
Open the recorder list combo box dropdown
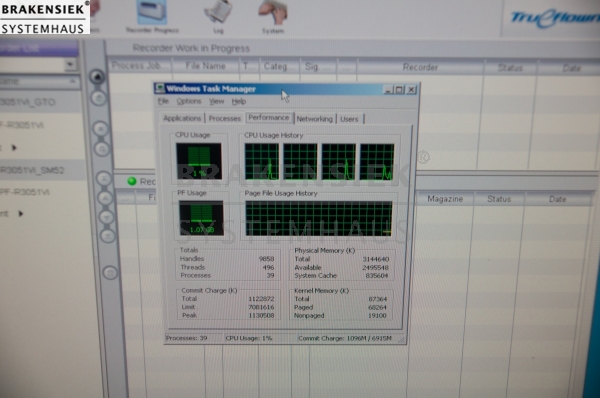click(x=70, y=65)
